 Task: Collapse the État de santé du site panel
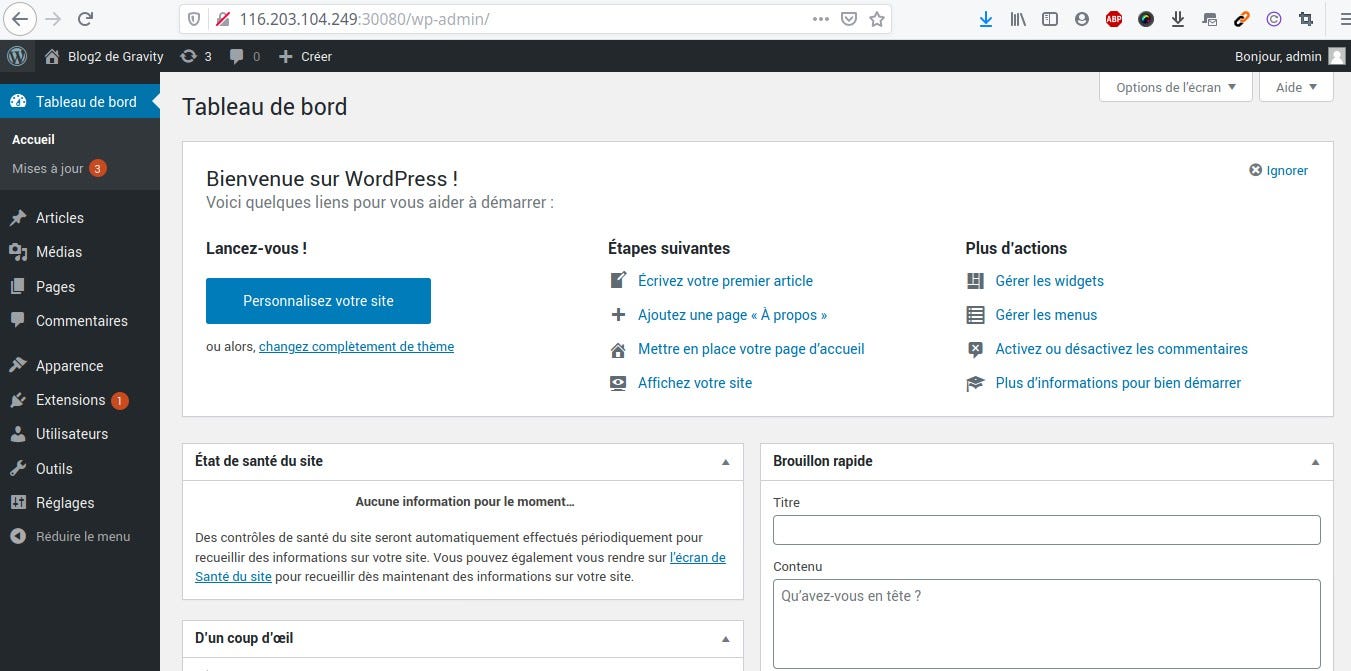(726, 462)
